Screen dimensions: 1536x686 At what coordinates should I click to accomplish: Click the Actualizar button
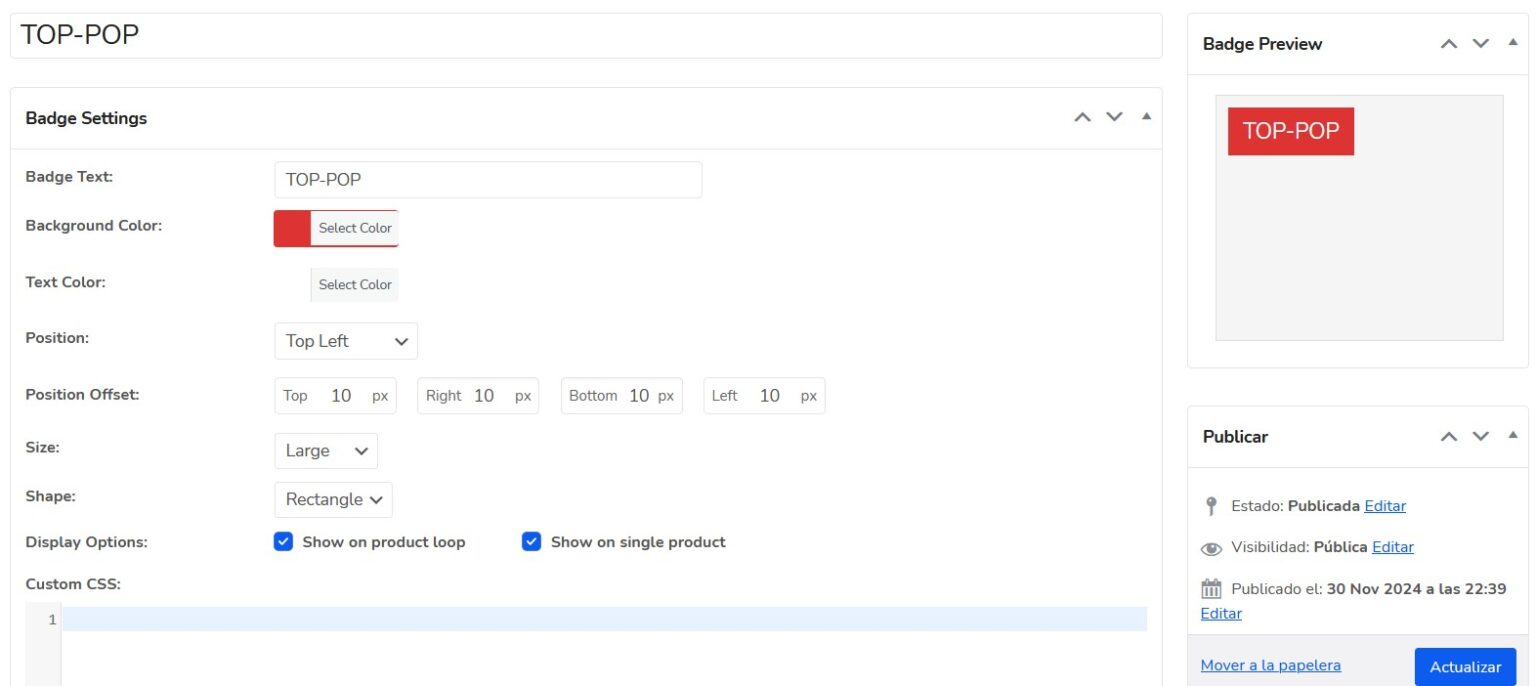pos(1465,666)
